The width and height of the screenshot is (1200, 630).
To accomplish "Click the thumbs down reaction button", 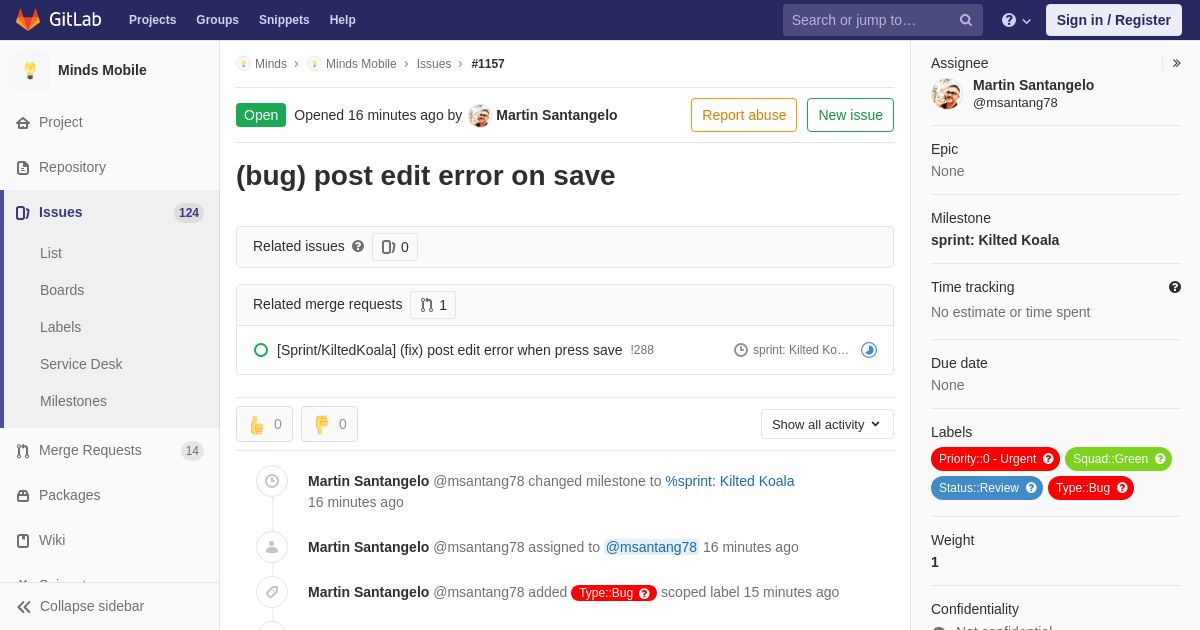I will [x=329, y=424].
